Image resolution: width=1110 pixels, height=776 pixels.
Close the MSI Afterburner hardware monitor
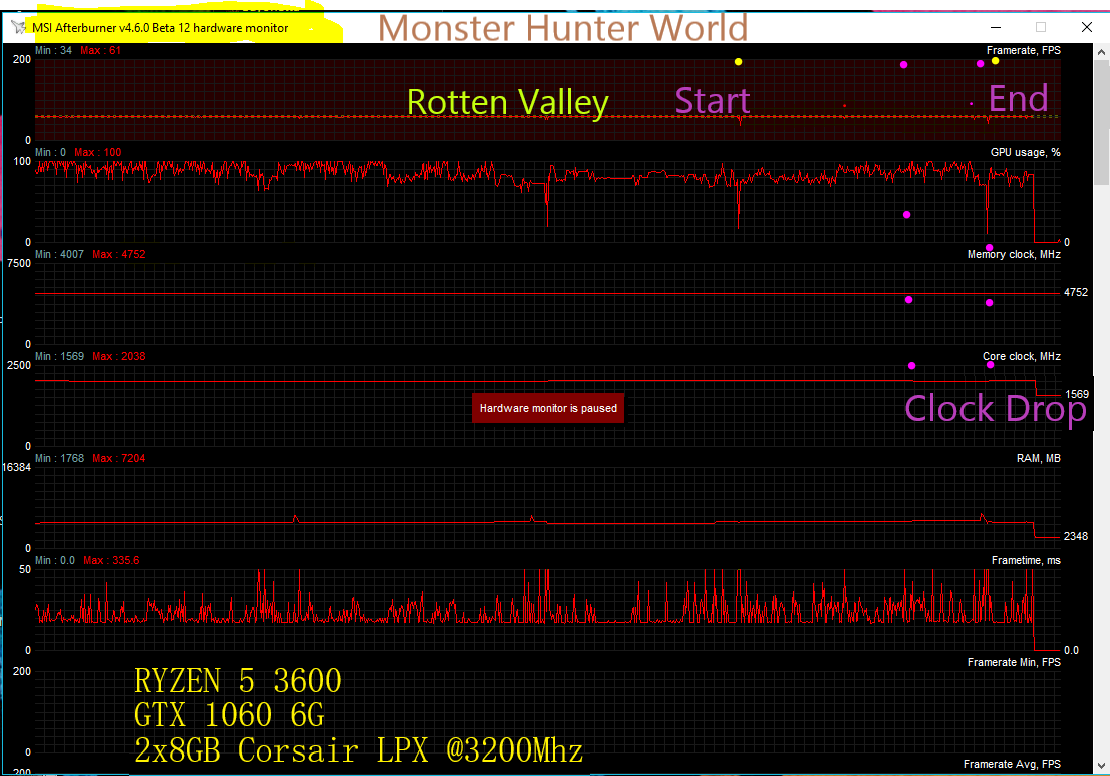pyautogui.click(x=1087, y=27)
